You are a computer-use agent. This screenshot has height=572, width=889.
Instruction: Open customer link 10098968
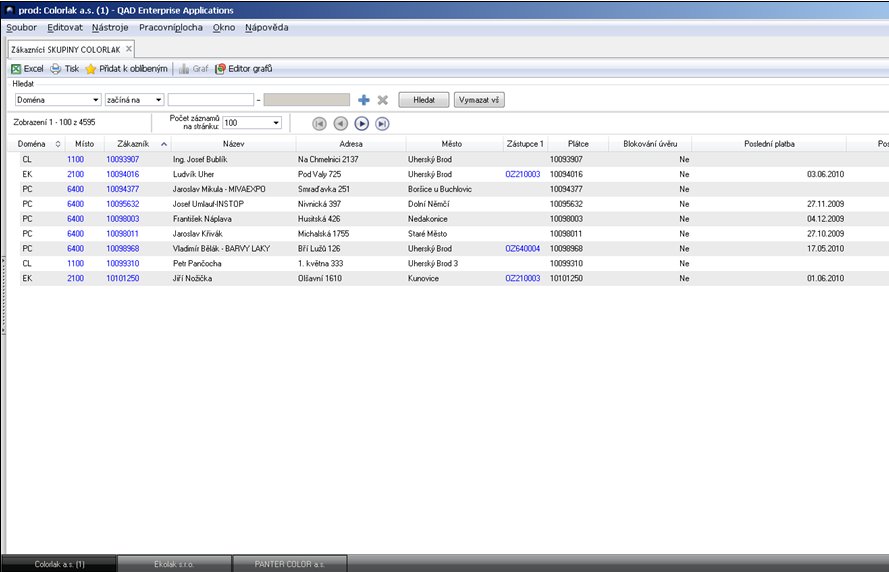click(122, 248)
